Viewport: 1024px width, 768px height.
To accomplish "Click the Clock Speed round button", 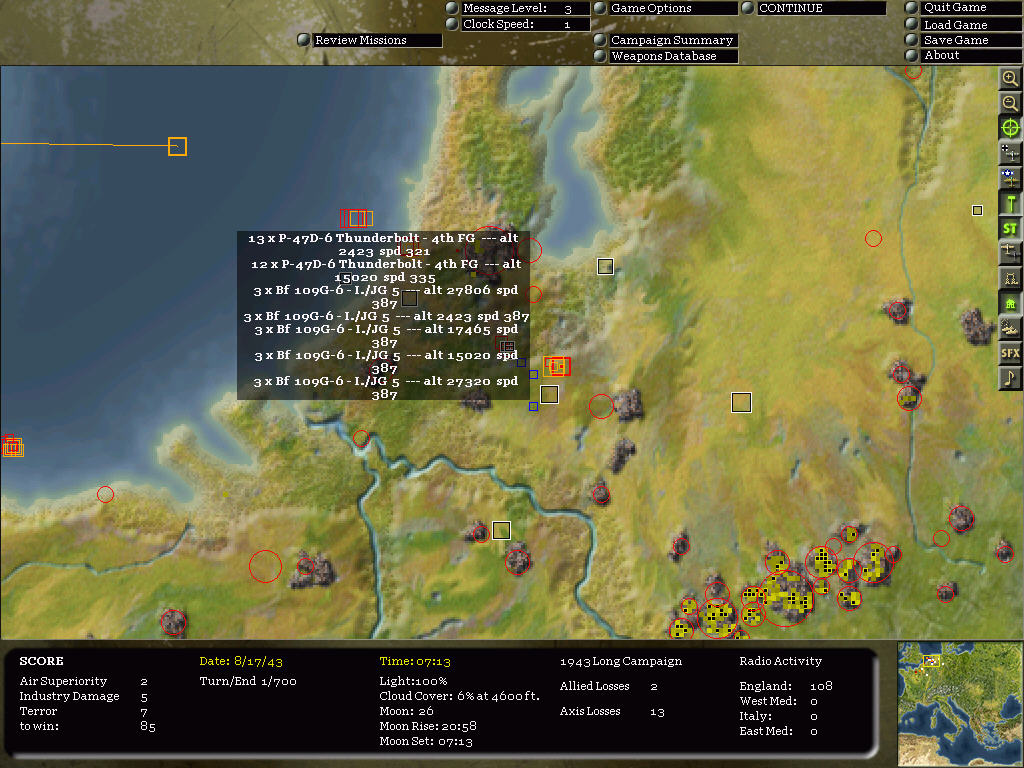I will pyautogui.click(x=451, y=24).
